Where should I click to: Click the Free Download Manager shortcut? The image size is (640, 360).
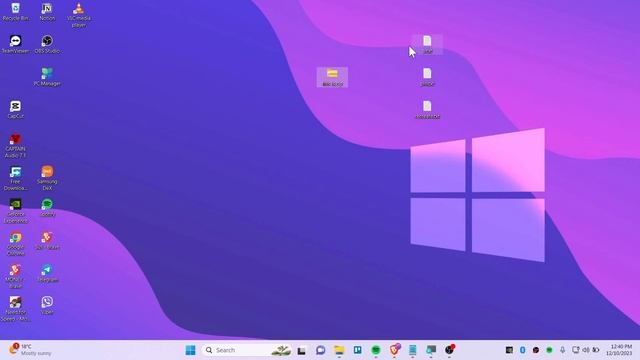(16, 178)
